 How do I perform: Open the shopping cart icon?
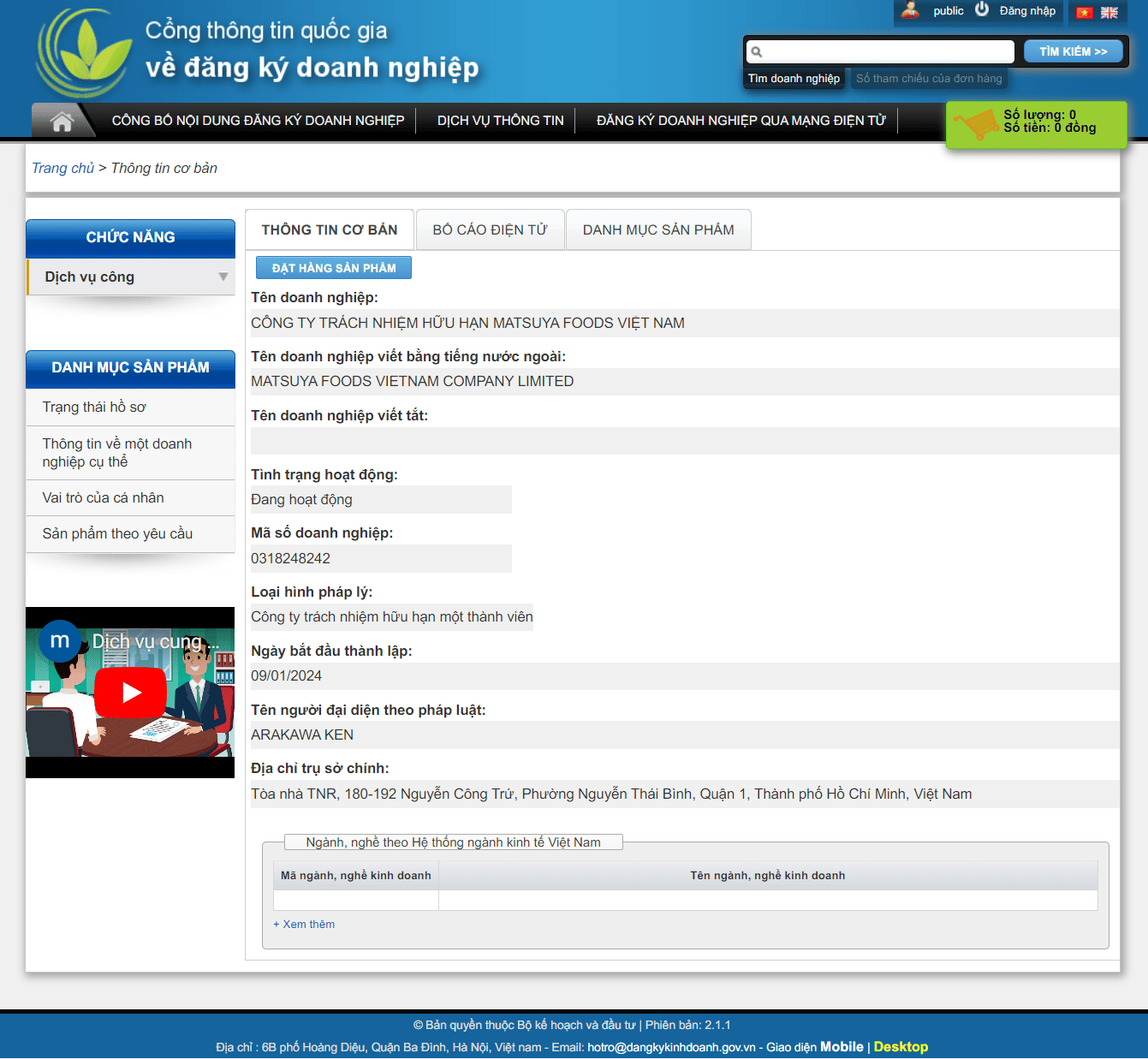coord(976,125)
